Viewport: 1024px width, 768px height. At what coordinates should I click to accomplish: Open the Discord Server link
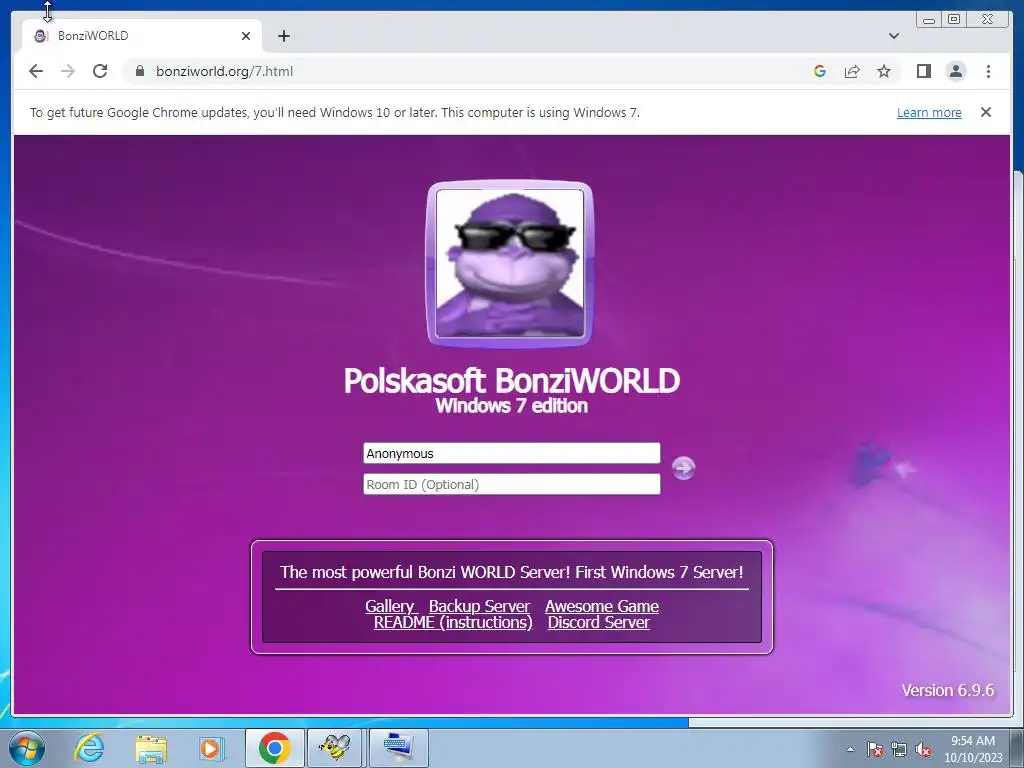coord(598,622)
